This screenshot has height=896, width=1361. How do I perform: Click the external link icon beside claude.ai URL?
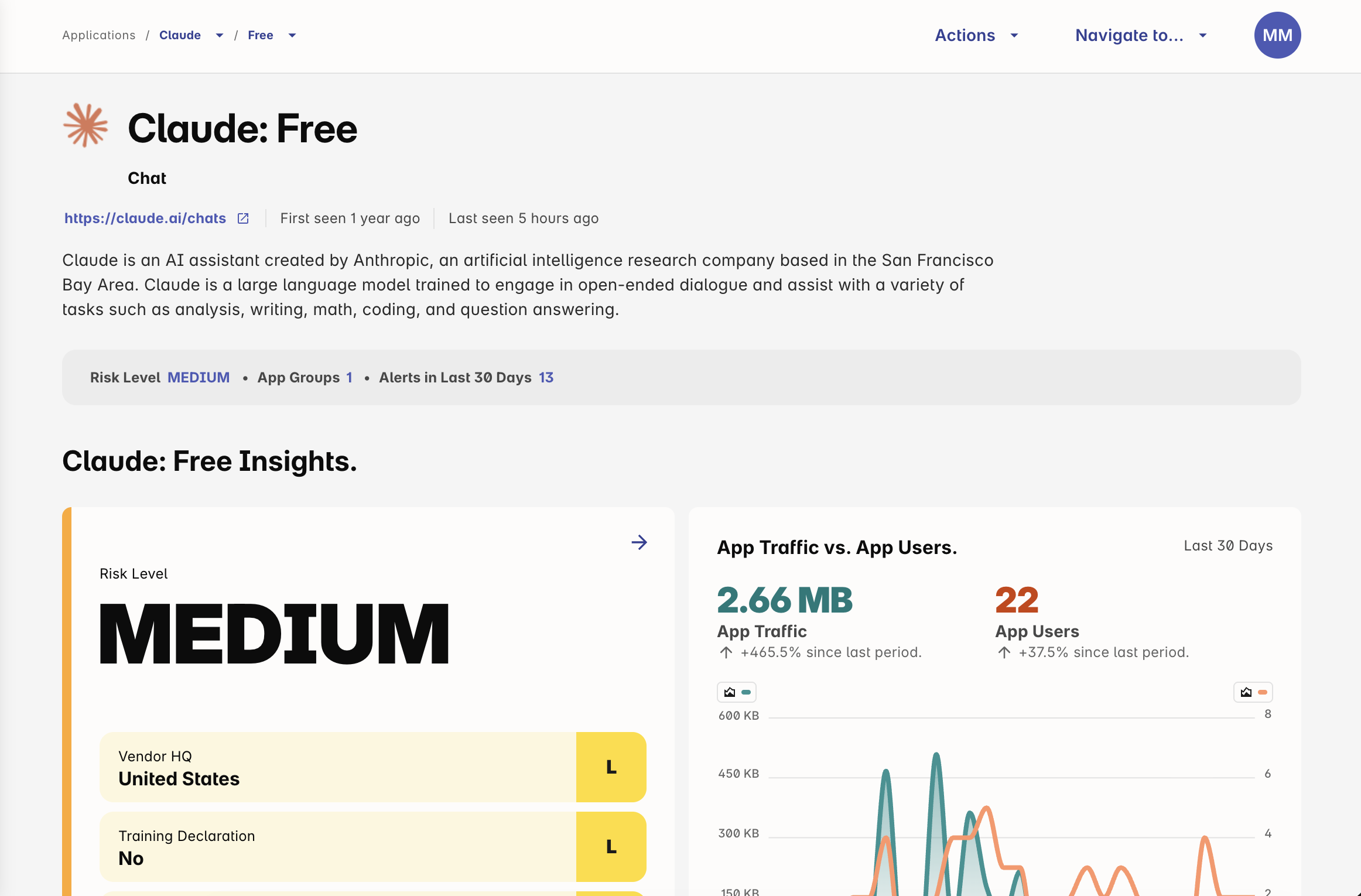pyautogui.click(x=243, y=218)
